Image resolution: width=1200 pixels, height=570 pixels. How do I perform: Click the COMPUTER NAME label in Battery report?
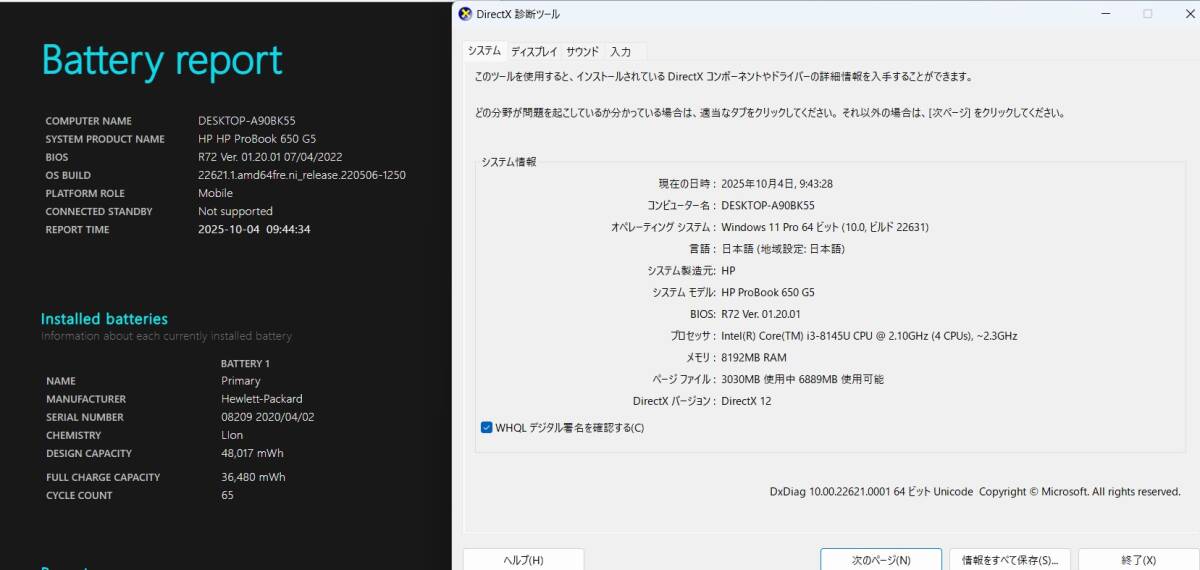pos(88,121)
